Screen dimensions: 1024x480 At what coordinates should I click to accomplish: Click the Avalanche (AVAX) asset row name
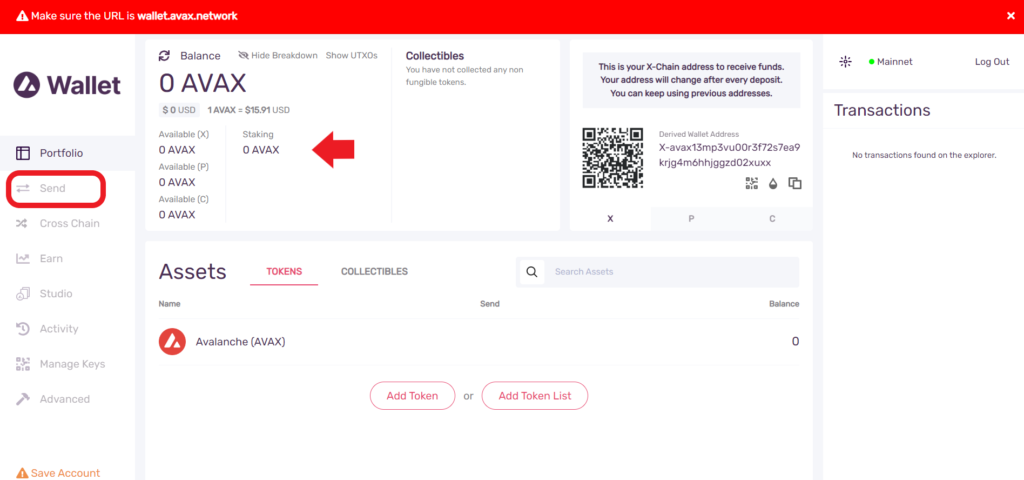coord(240,342)
